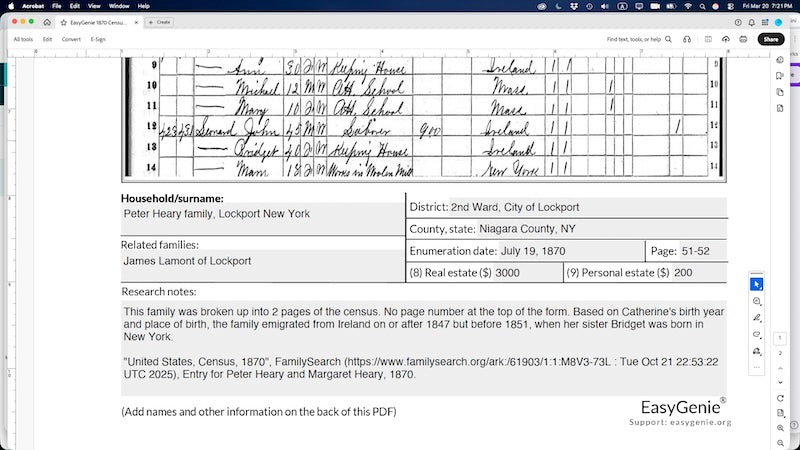The height and width of the screenshot is (450, 800).
Task: Open the File menu
Action: click(57, 6)
